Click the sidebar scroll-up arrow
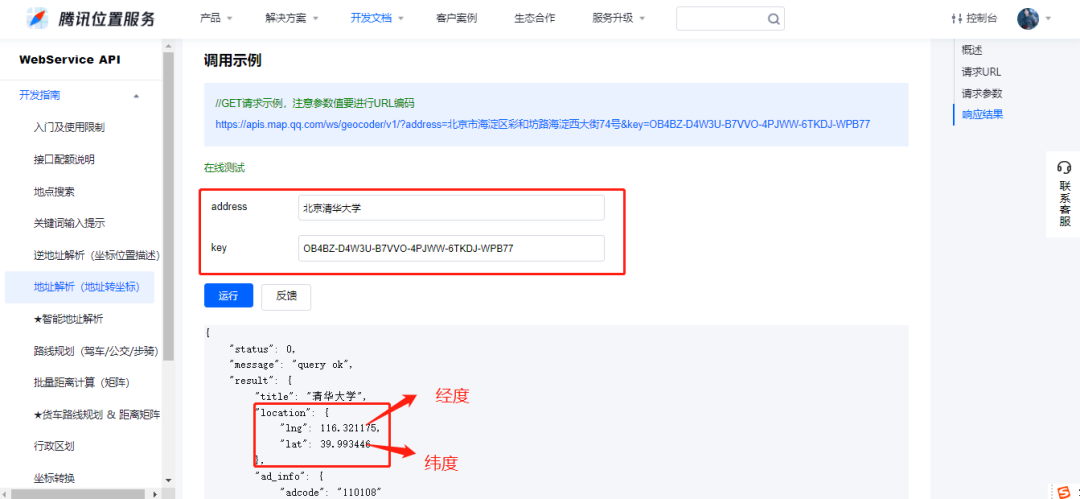Viewport: 1080px width, 499px height. tap(168, 45)
